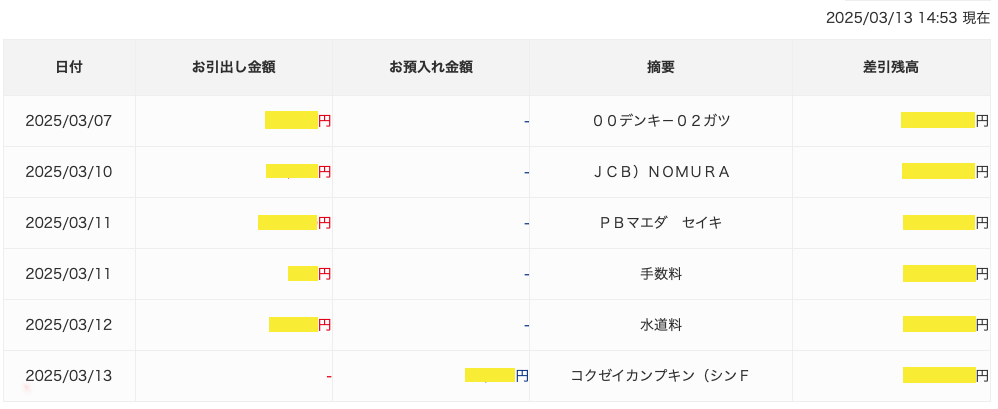
Task: Click the 手数料 description cell
Action: pos(661,274)
